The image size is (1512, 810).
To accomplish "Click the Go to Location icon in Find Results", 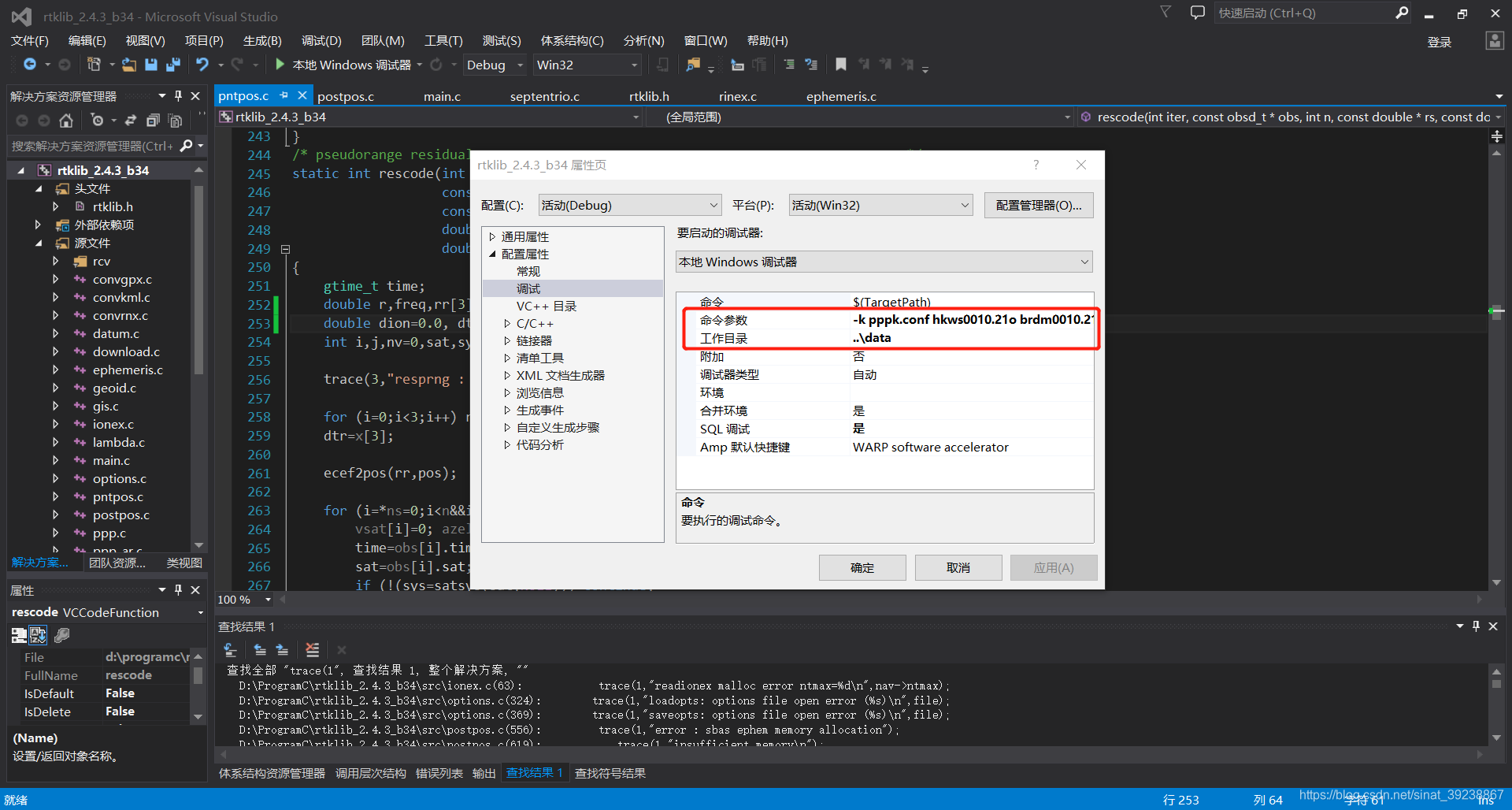I will 230,650.
